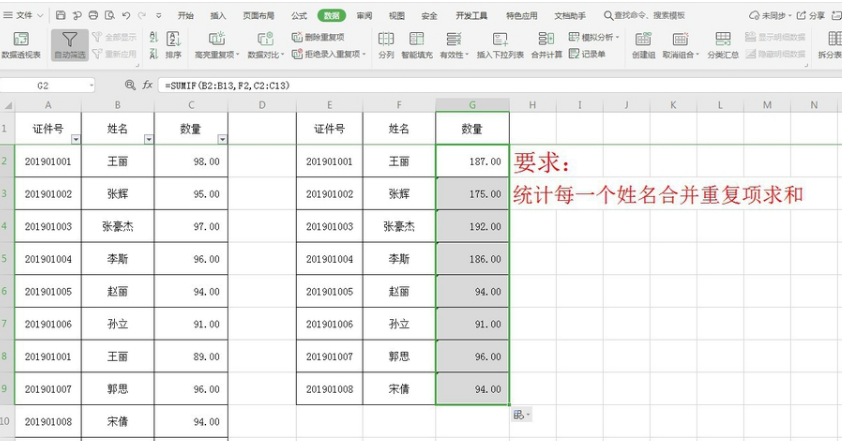
Task: Click the magnifier icon beside fx
Action: pyautogui.click(x=130, y=85)
